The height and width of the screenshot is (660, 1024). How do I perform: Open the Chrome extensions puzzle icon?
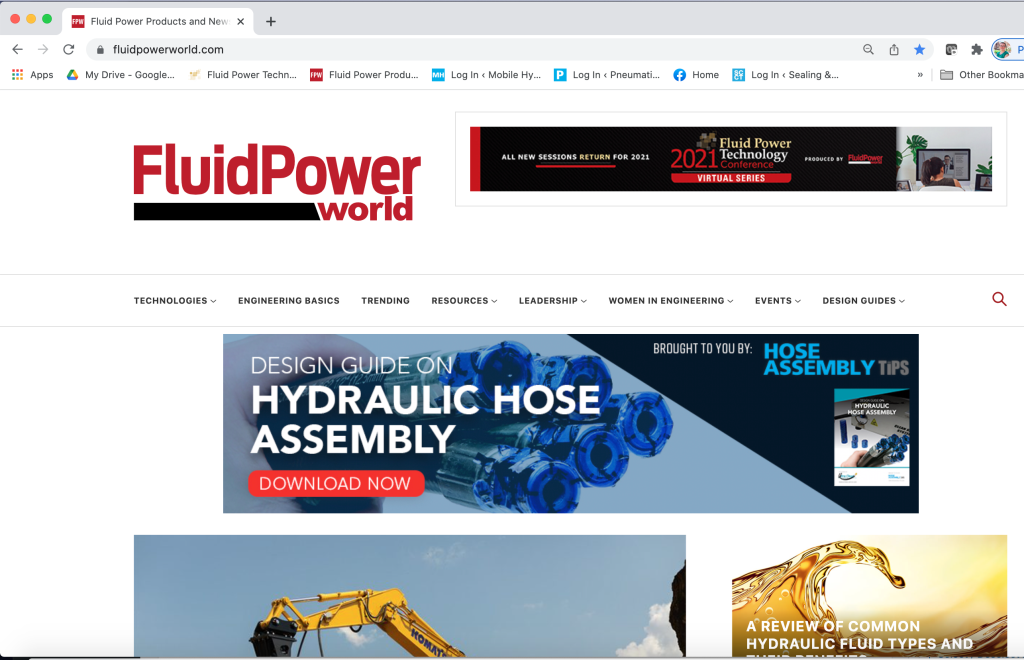(977, 50)
